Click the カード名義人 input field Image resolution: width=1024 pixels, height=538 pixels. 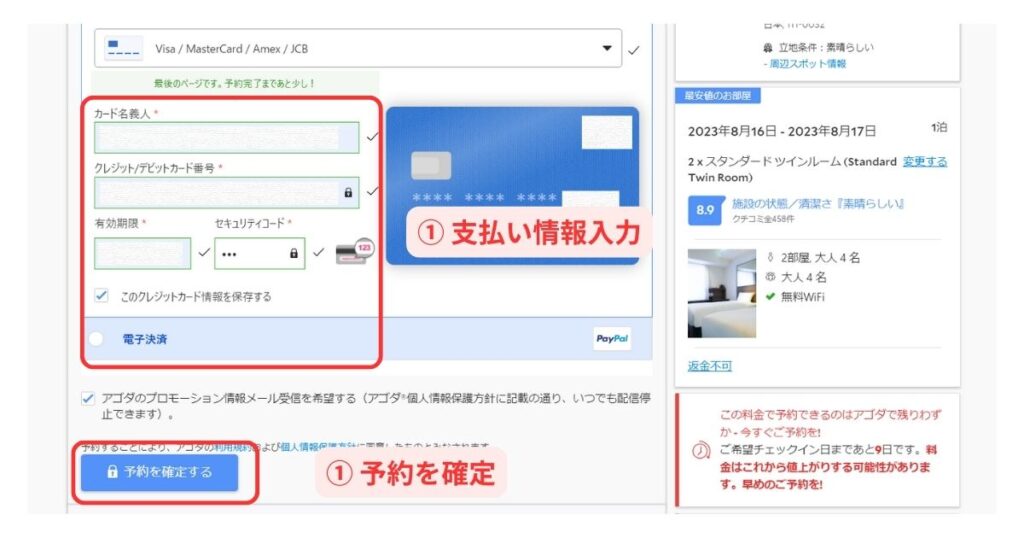[x=226, y=137]
